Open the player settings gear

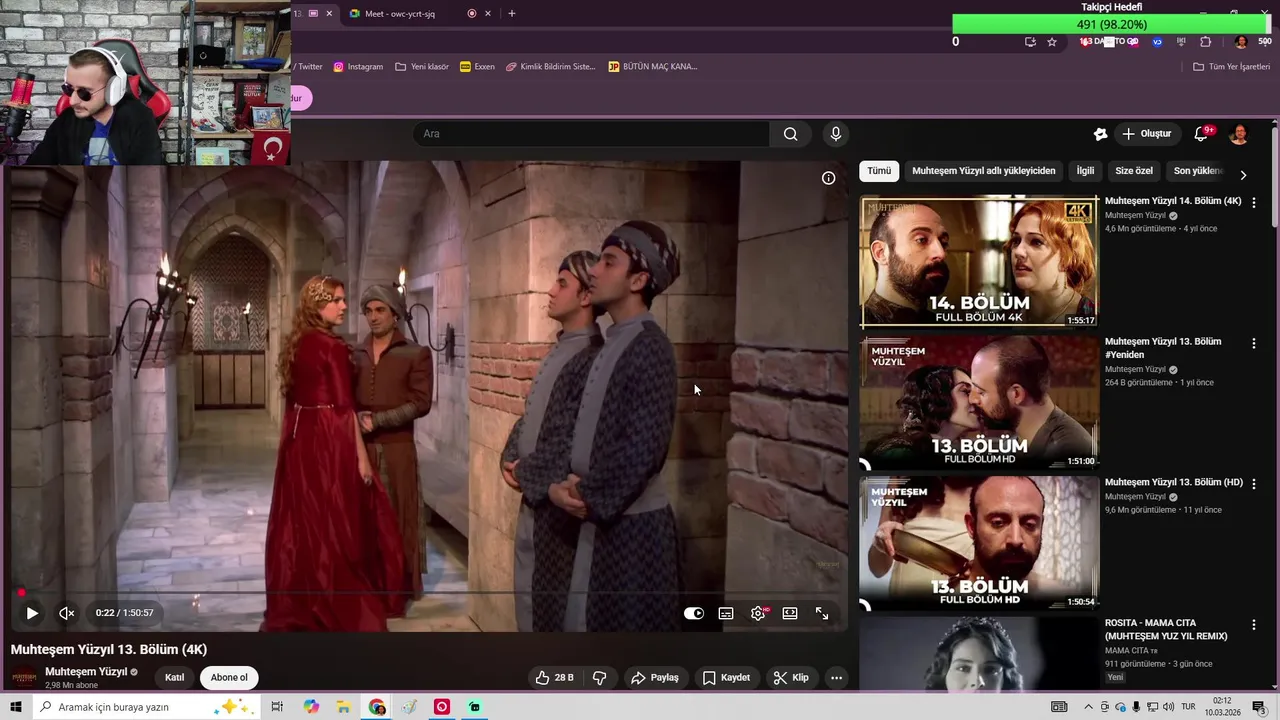click(758, 613)
